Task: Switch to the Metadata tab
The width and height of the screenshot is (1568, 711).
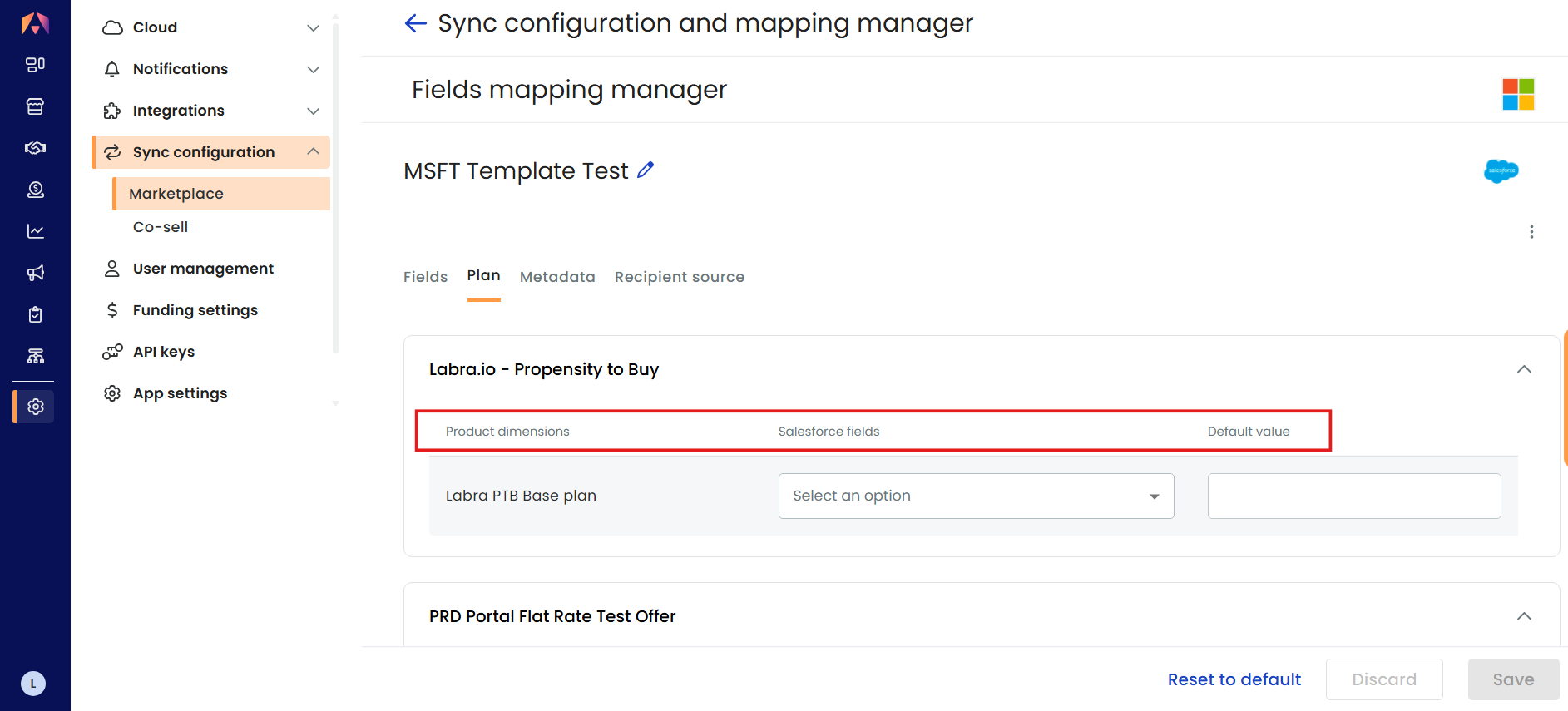Action: coord(557,277)
